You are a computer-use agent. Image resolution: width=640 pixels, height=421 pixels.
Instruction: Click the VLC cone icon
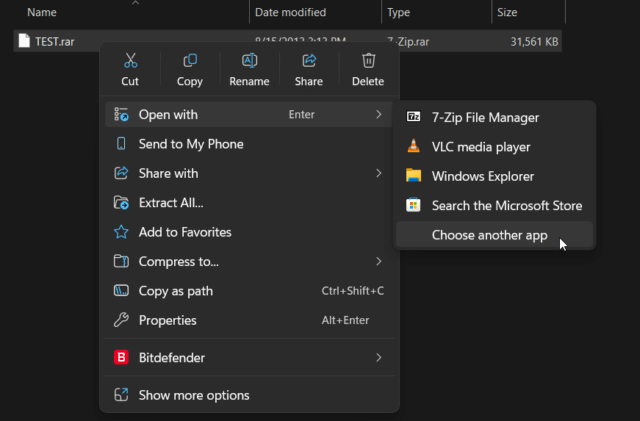413,146
